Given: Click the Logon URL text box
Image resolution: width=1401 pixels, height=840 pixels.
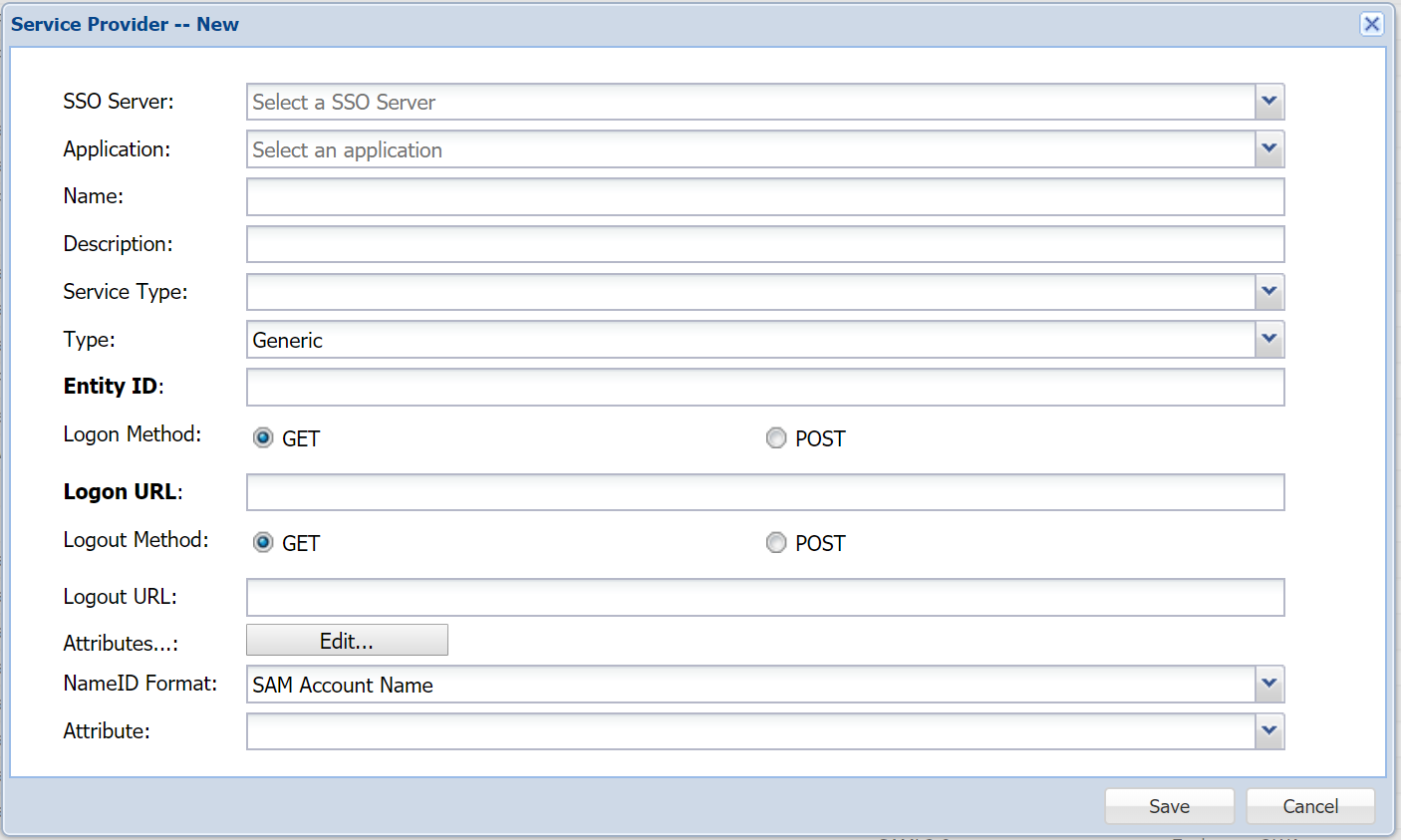Looking at the screenshot, I should [x=764, y=492].
